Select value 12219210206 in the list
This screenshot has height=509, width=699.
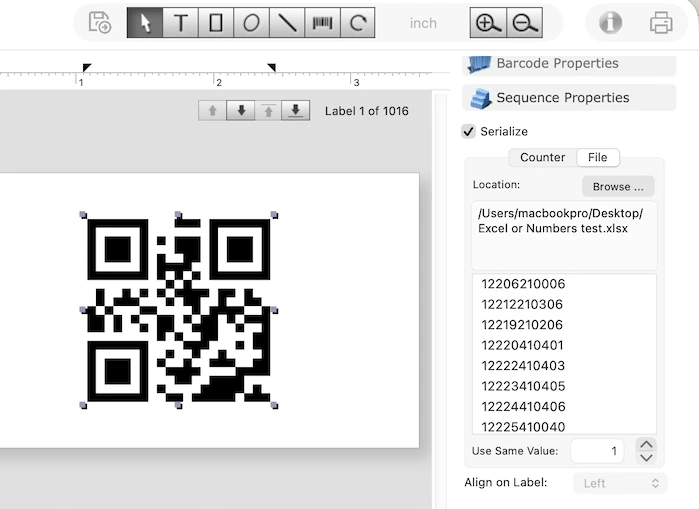[564, 325]
